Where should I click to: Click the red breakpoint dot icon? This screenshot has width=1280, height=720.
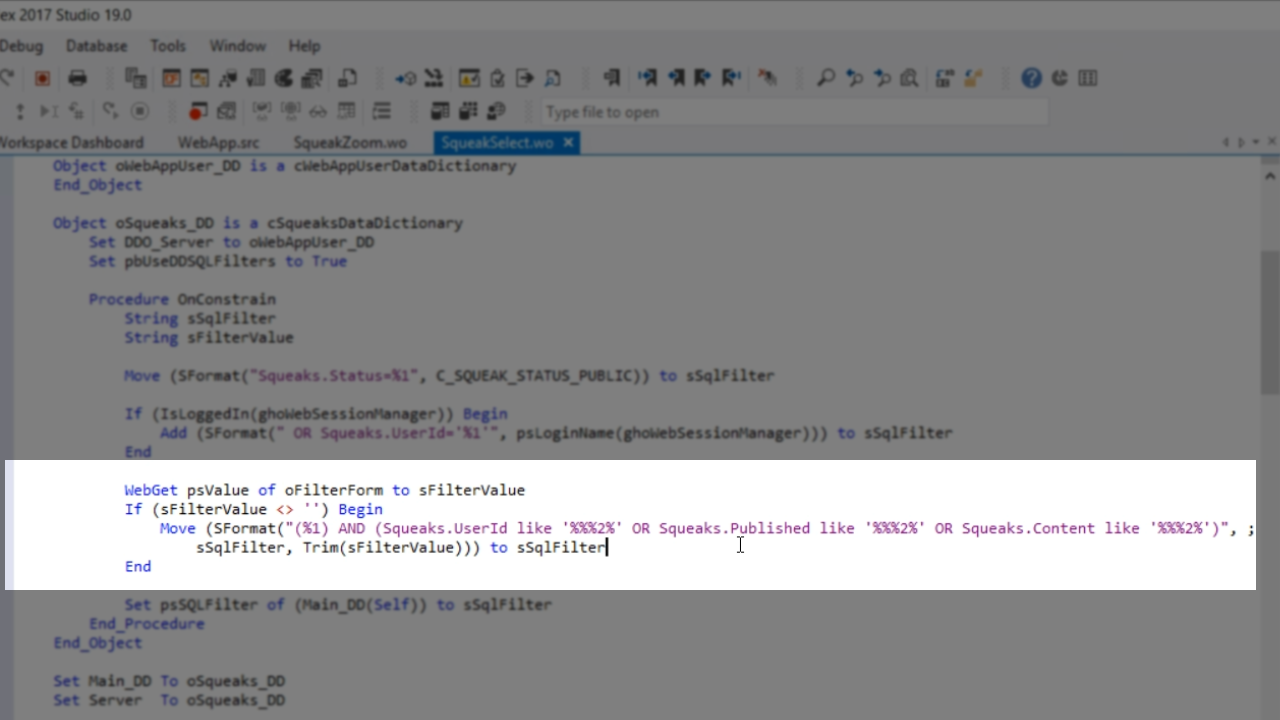[x=198, y=111]
